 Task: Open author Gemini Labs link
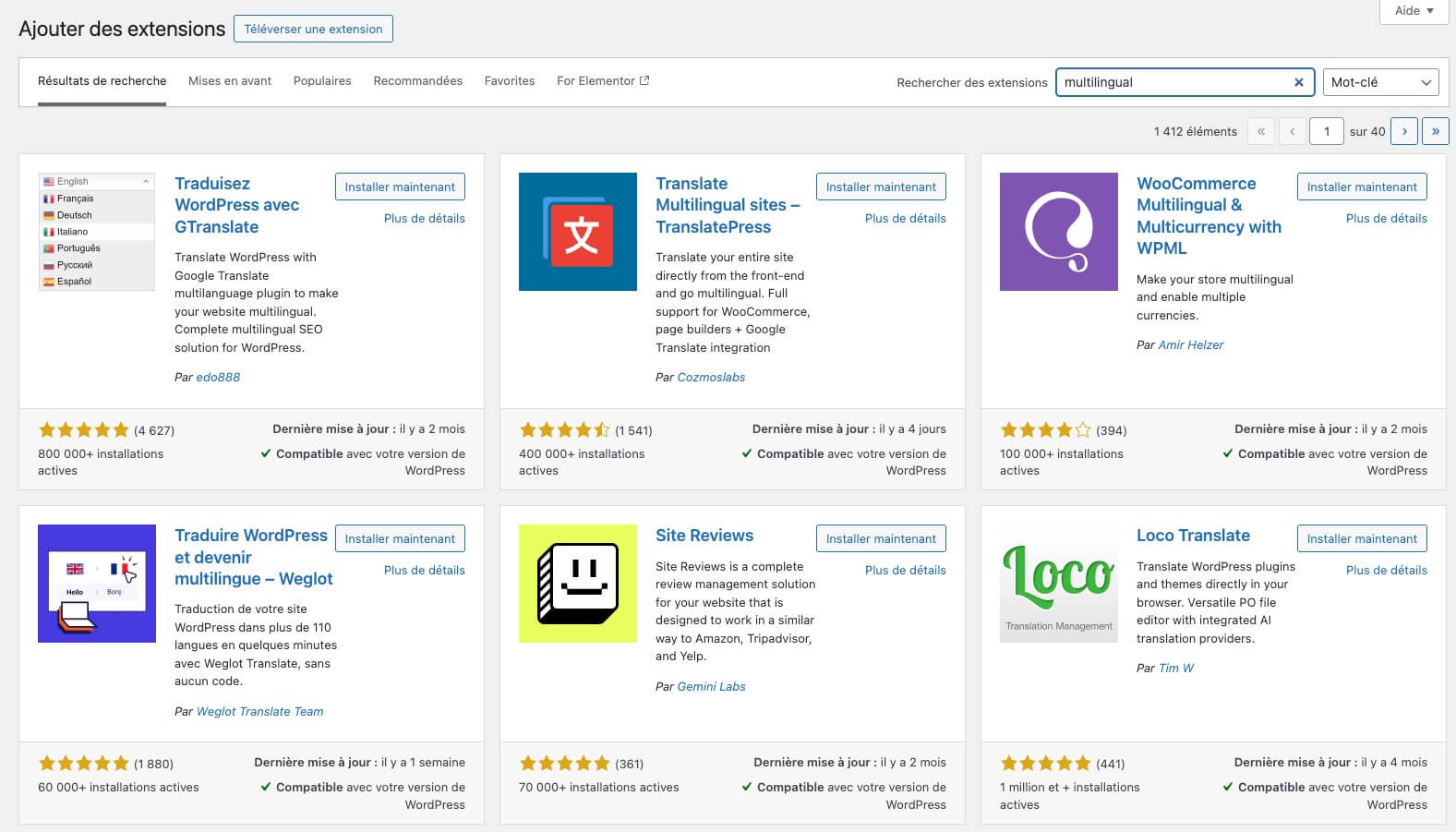point(711,686)
